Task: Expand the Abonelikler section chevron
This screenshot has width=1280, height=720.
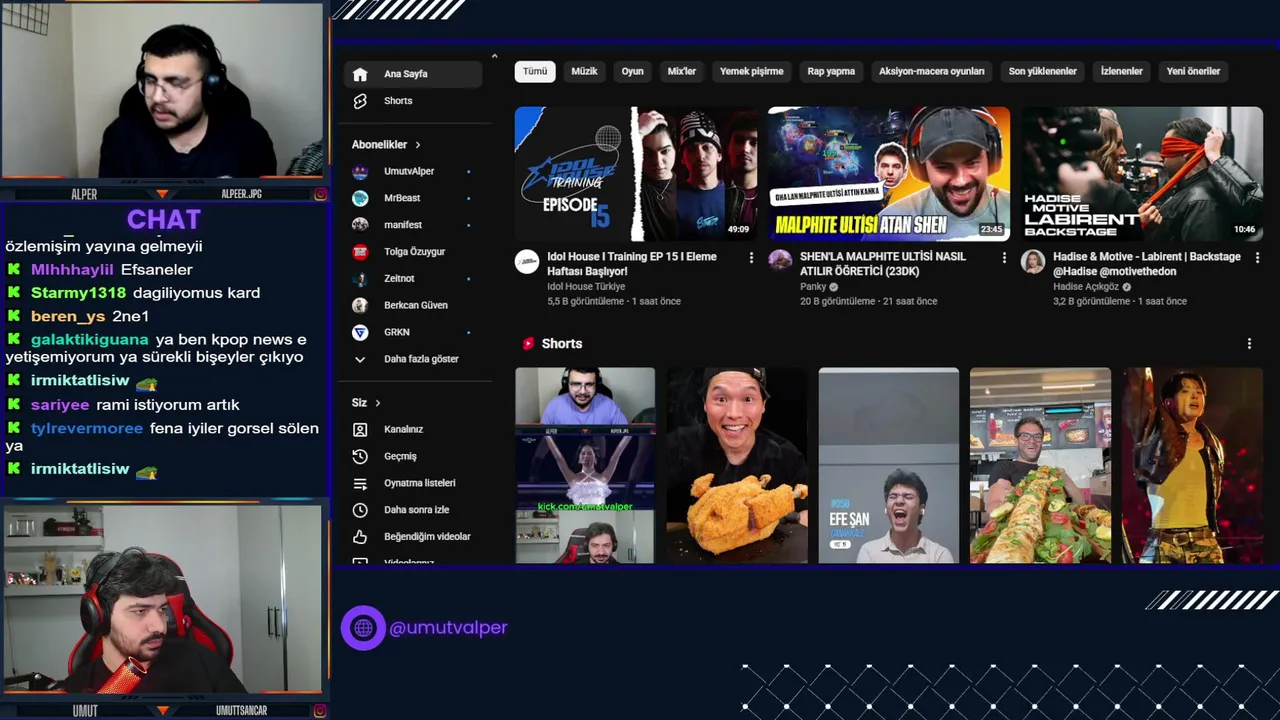Action: click(x=417, y=145)
